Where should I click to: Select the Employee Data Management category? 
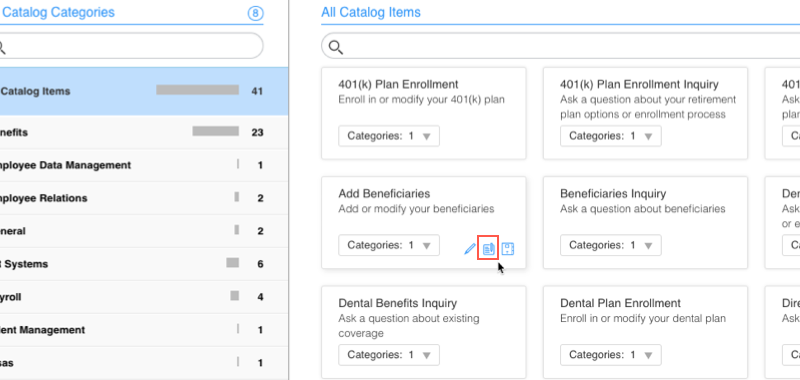click(x=144, y=165)
